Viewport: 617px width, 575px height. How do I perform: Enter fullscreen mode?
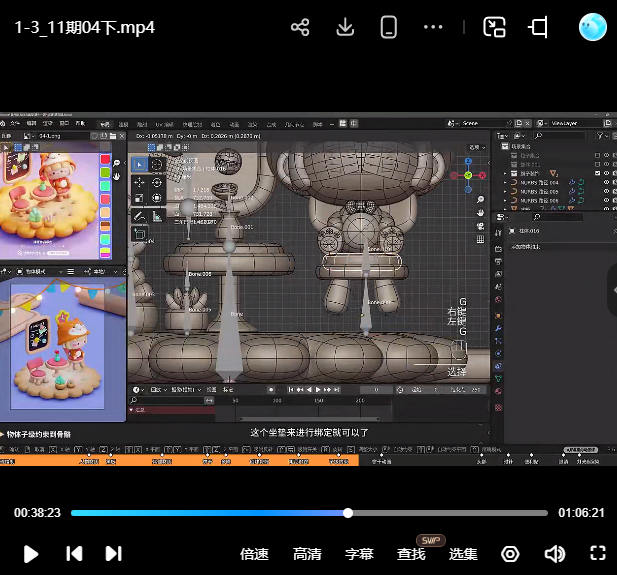pyautogui.click(x=598, y=553)
